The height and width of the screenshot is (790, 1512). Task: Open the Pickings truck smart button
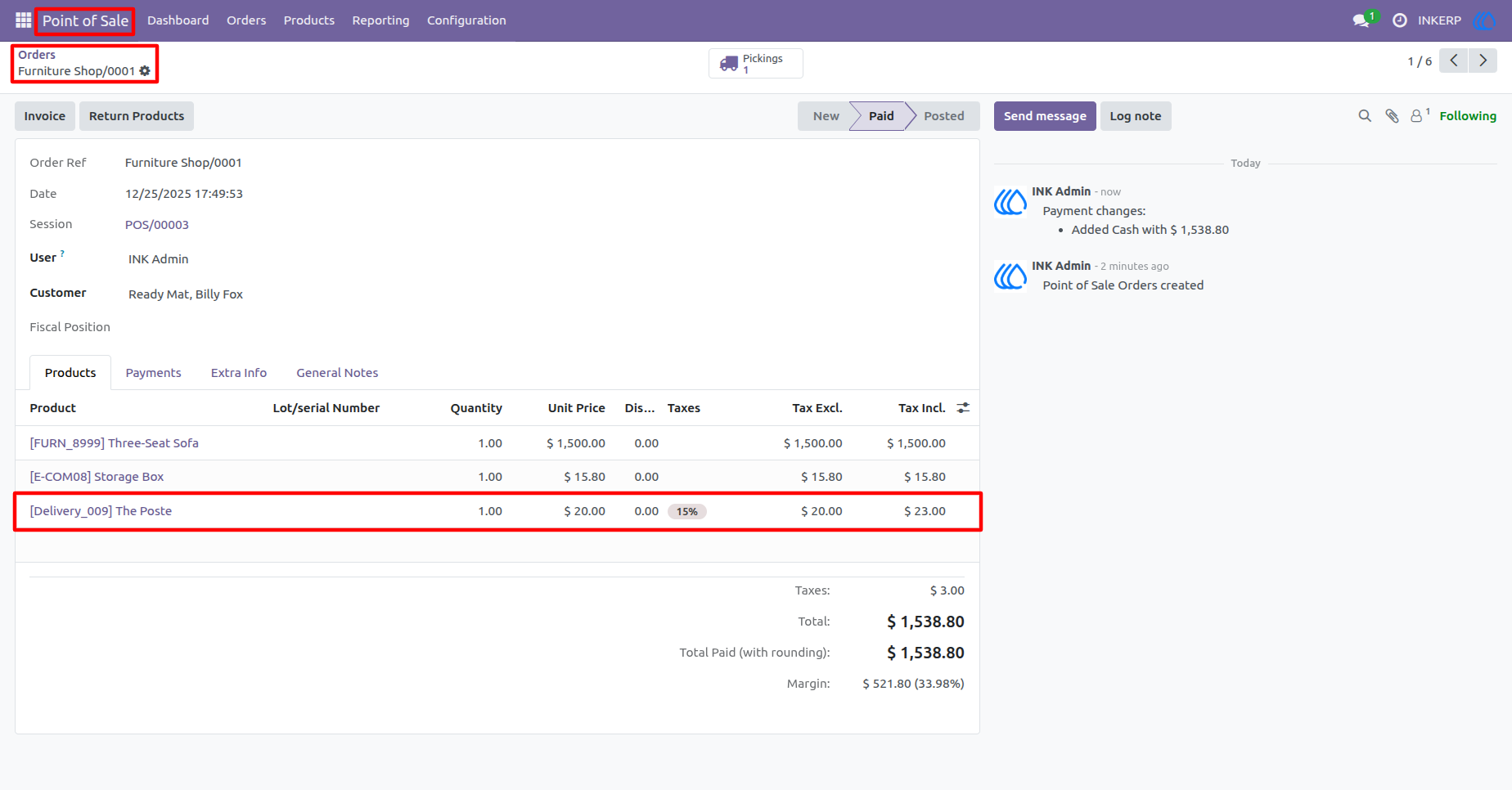(x=755, y=63)
